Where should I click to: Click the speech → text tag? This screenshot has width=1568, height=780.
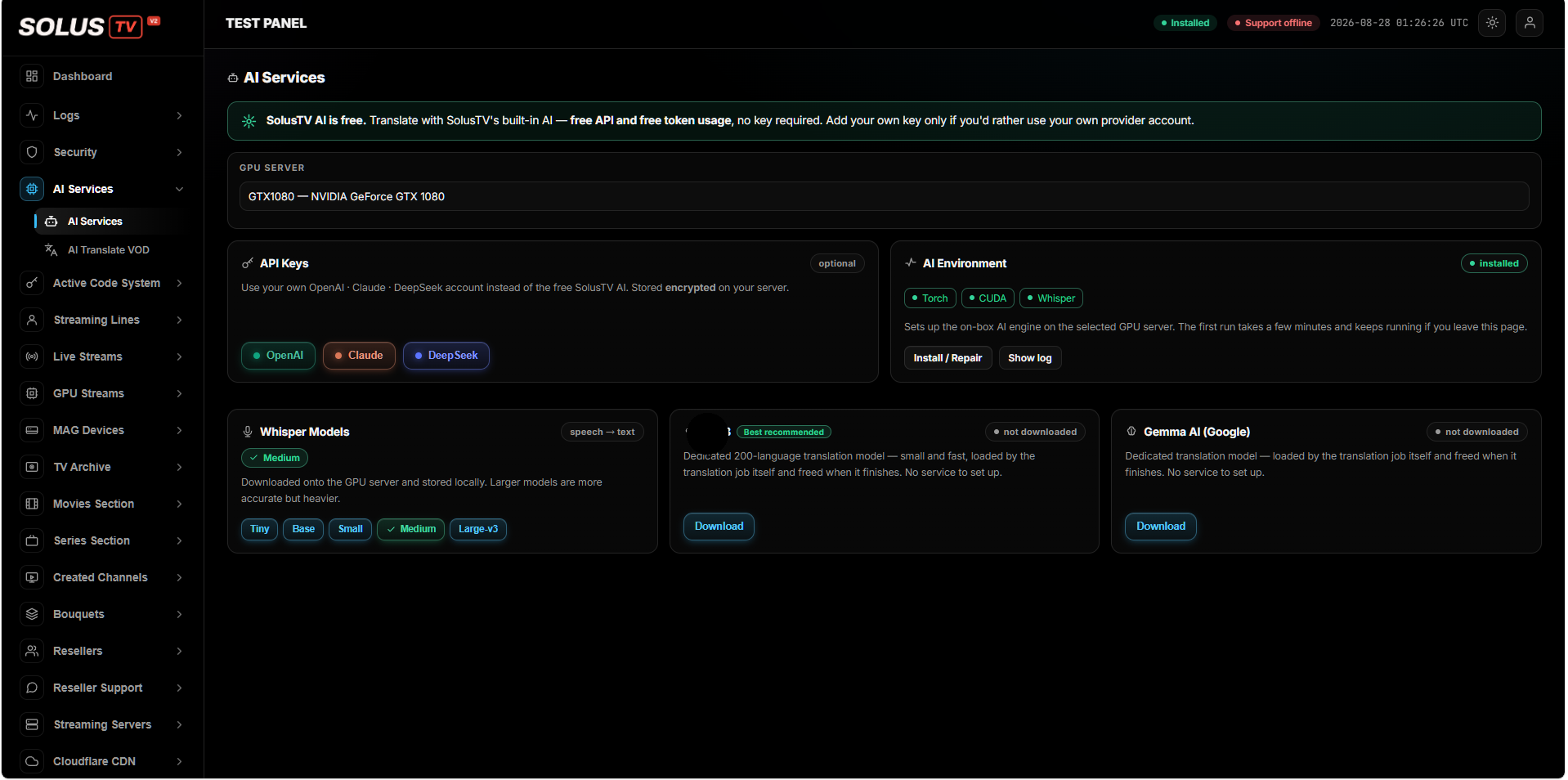point(602,432)
